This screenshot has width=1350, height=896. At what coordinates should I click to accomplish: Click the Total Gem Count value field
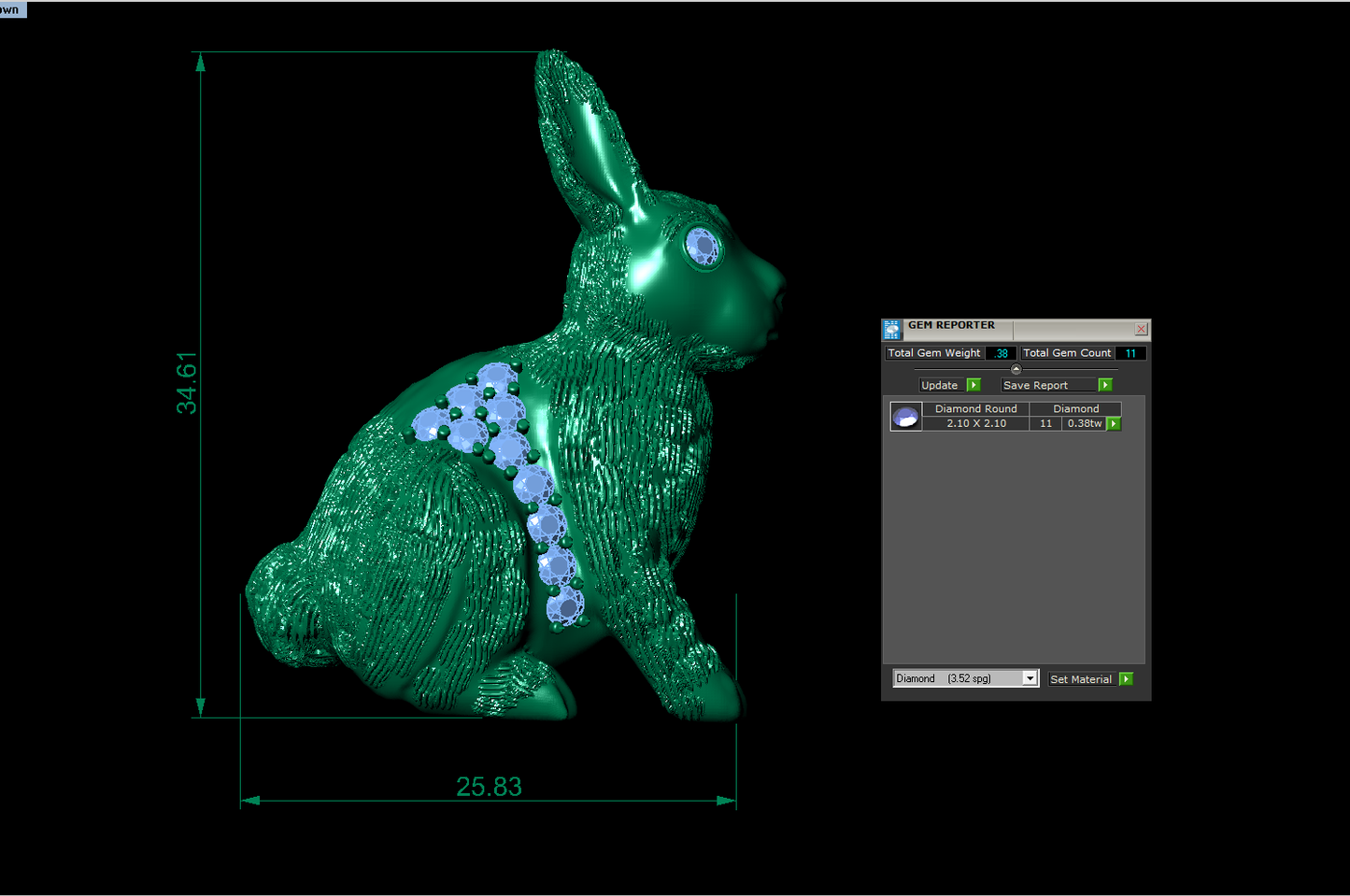click(x=1130, y=353)
